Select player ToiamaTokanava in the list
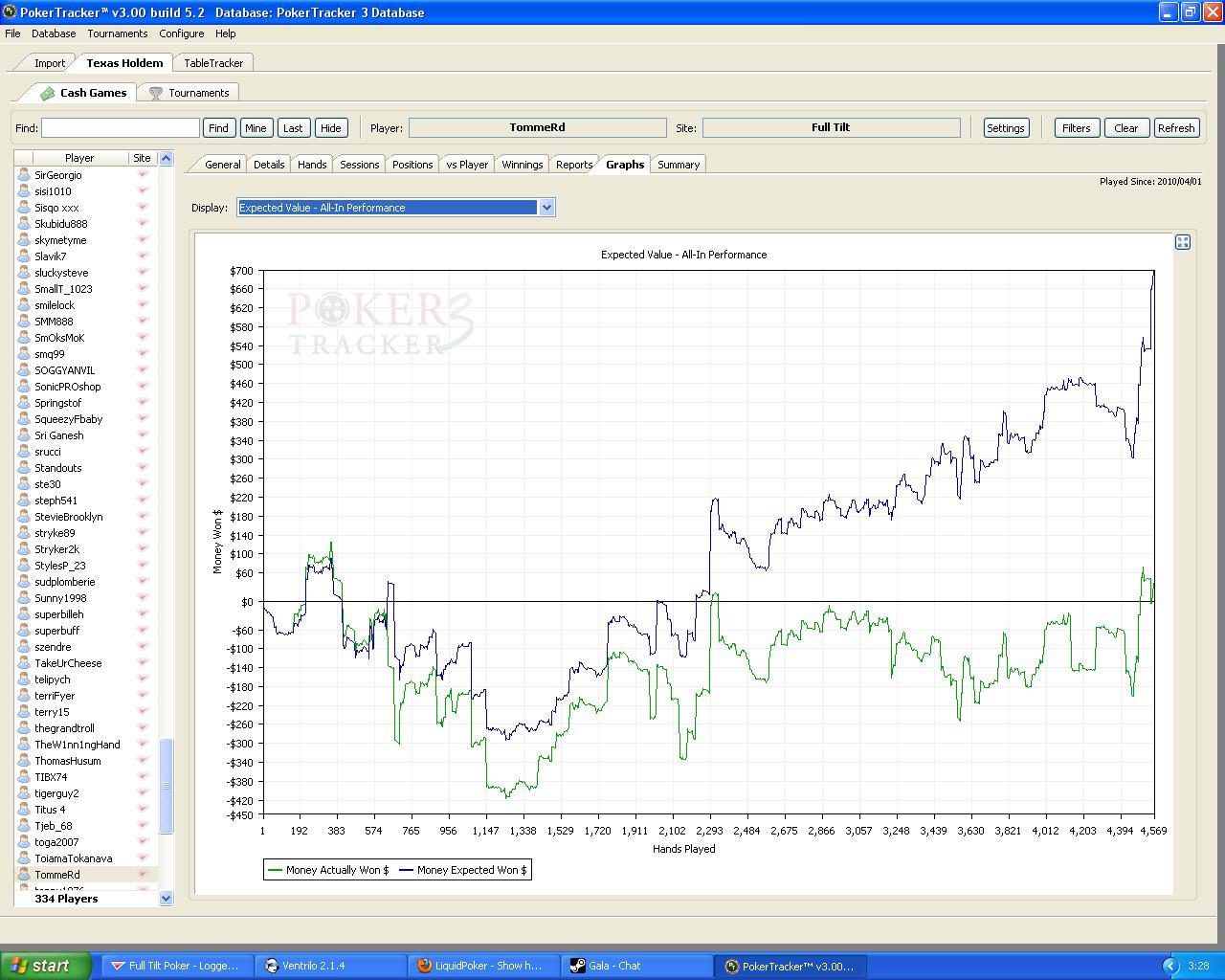 point(86,858)
